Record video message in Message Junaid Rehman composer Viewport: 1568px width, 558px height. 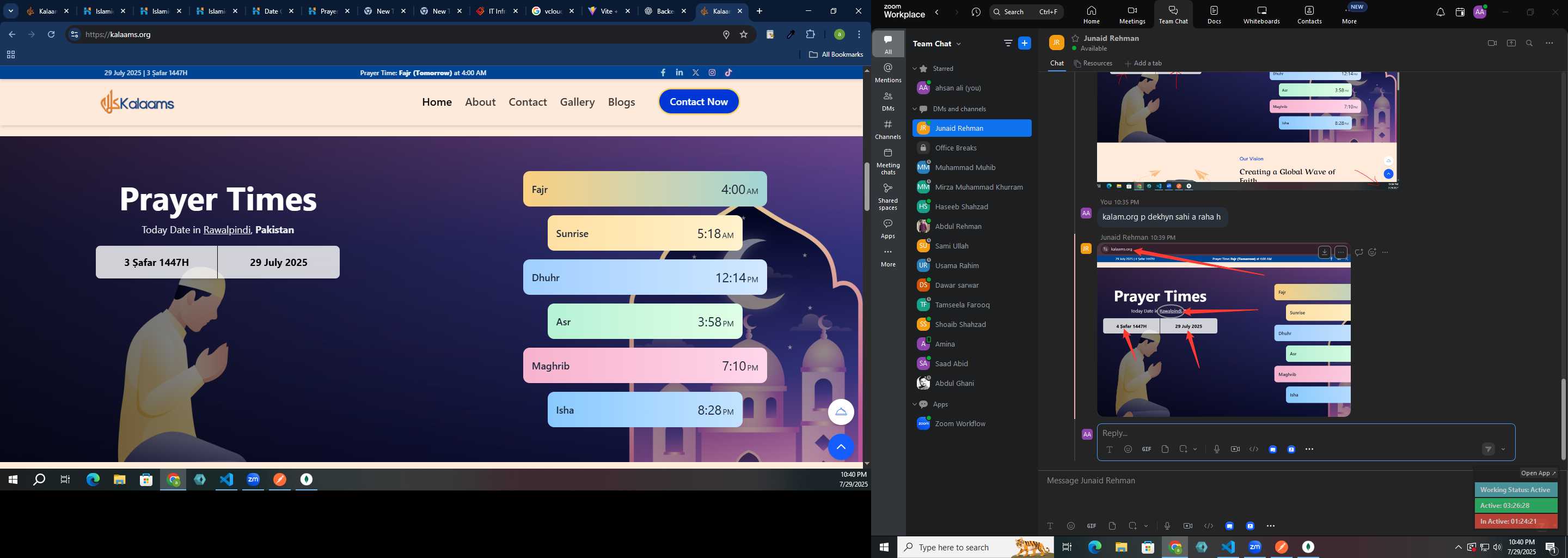[1187, 526]
